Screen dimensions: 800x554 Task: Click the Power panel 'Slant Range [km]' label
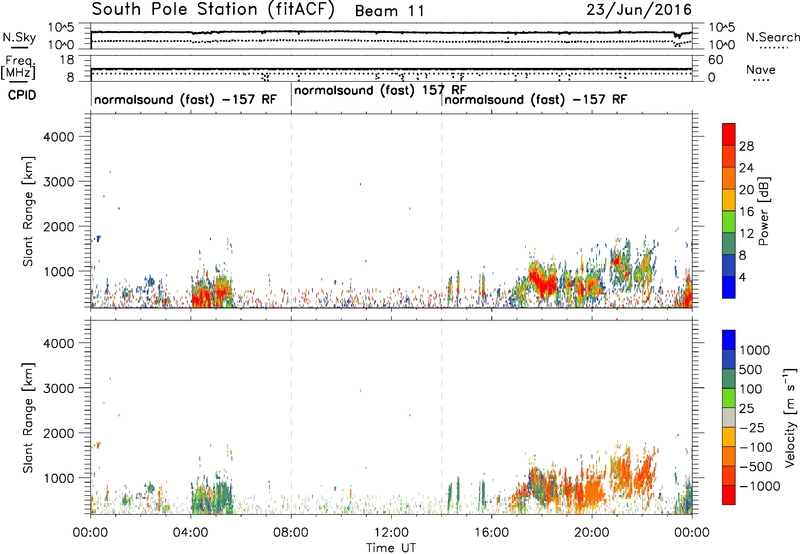28,211
